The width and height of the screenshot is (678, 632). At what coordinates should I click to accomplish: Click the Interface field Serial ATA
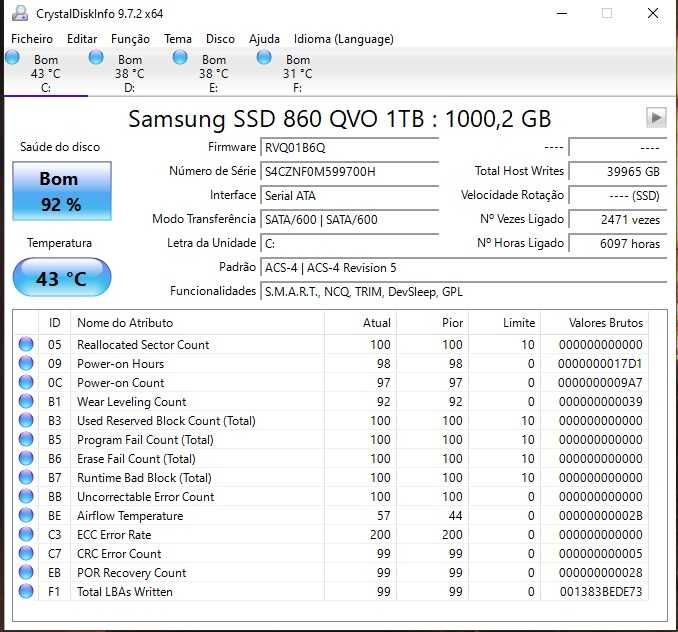coord(350,196)
